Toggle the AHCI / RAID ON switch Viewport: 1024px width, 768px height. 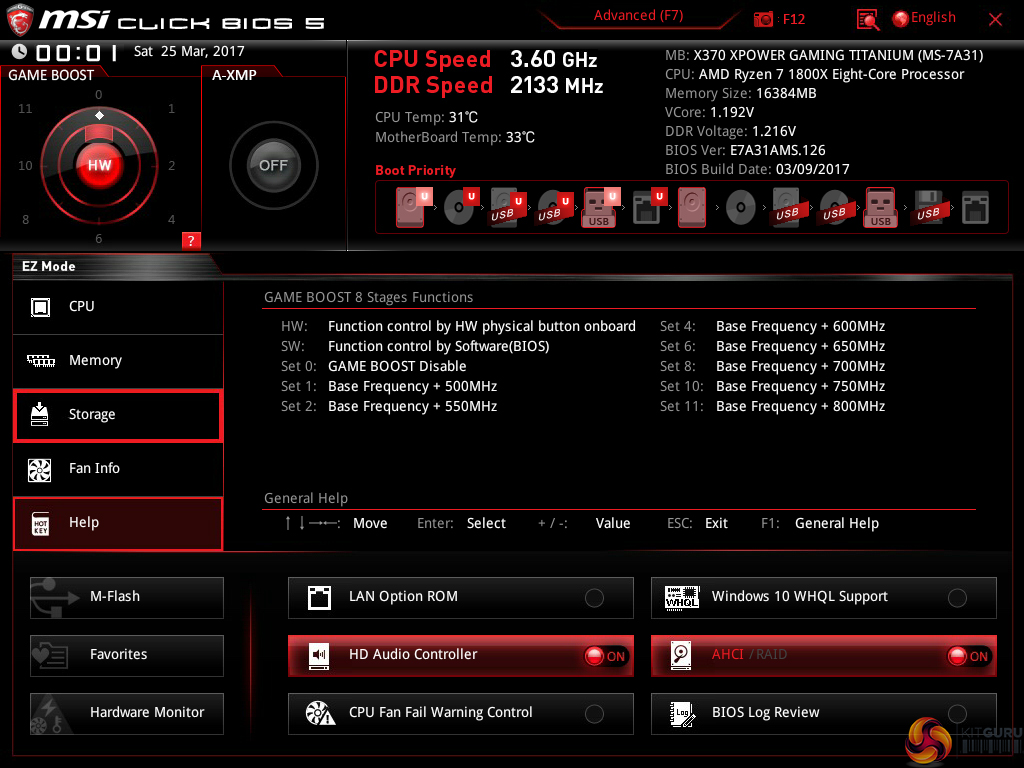pyautogui.click(x=969, y=656)
